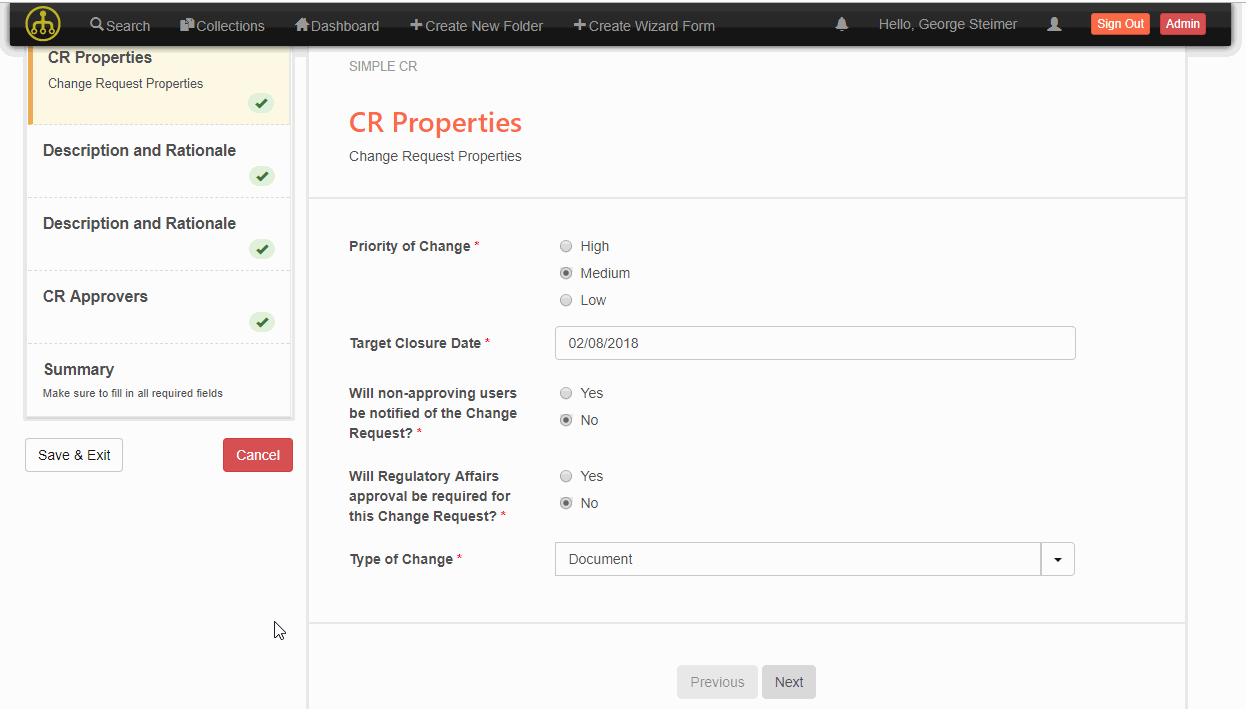Open the CR Approvers section
The height and width of the screenshot is (709, 1246).
point(95,296)
